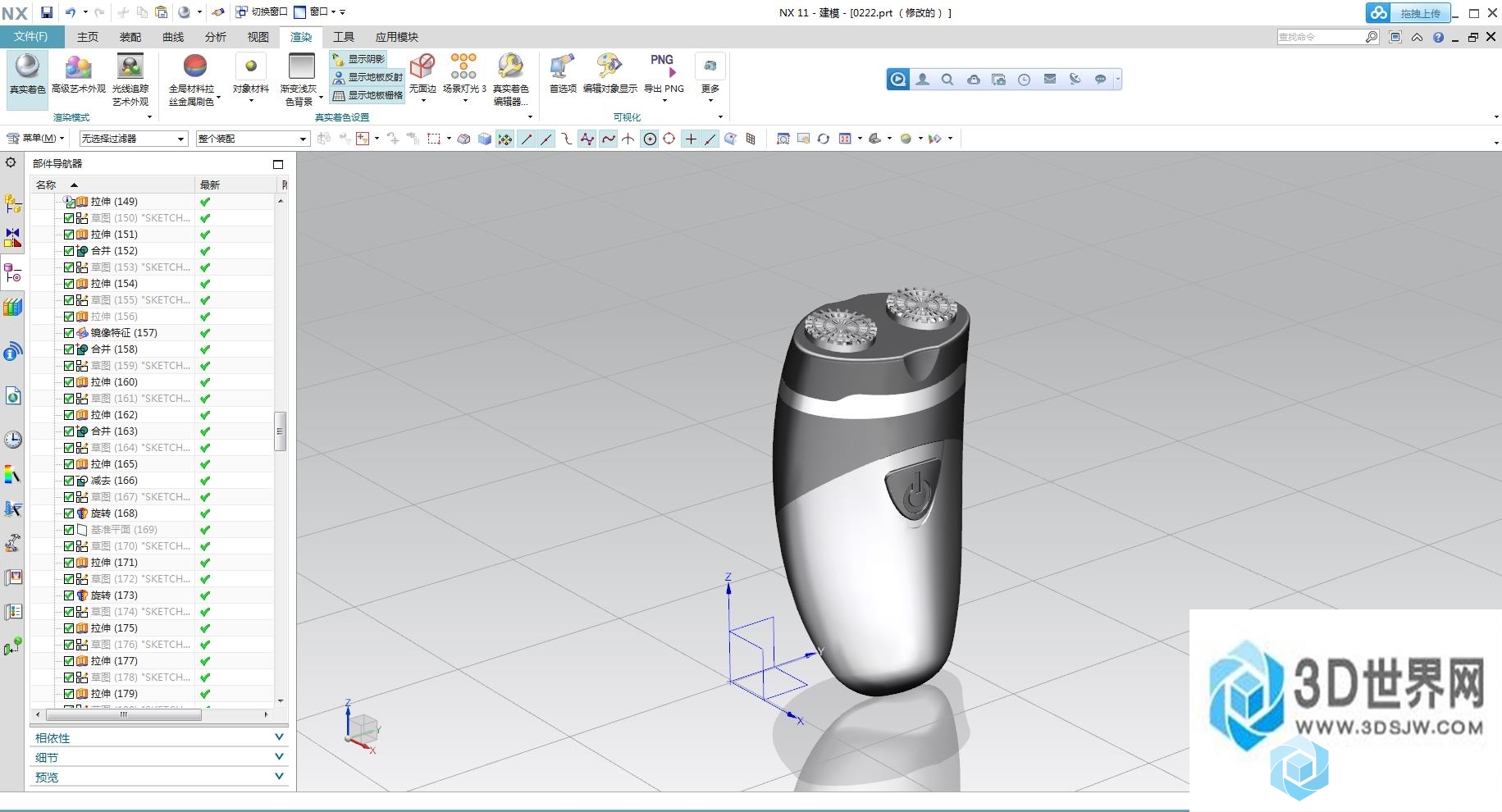Image resolution: width=1502 pixels, height=812 pixels.
Task: Select 光线追踪艺术外观 render mode
Action: (x=130, y=80)
